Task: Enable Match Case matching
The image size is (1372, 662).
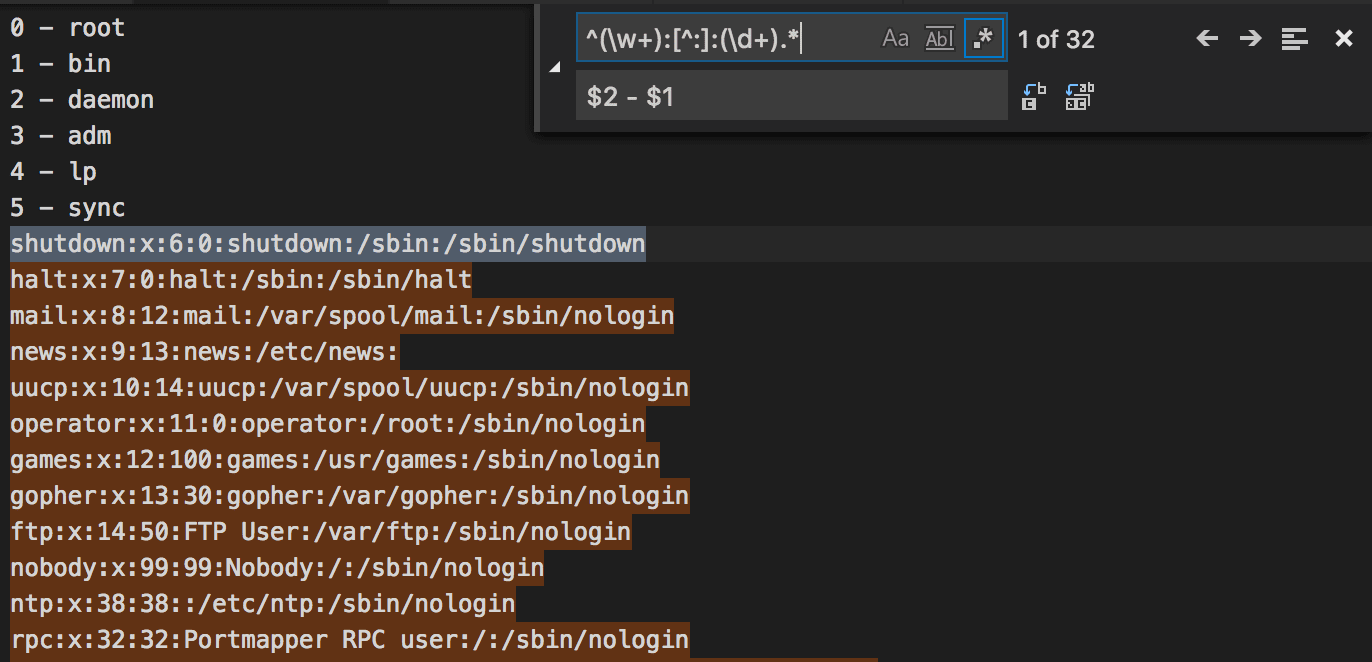Action: tap(895, 38)
